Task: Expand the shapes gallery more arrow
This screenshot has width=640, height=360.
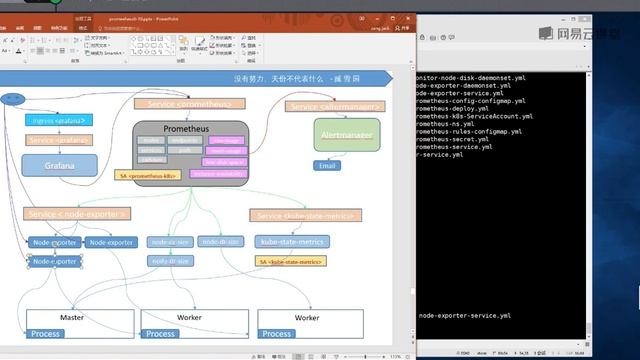Action: click(x=174, y=53)
